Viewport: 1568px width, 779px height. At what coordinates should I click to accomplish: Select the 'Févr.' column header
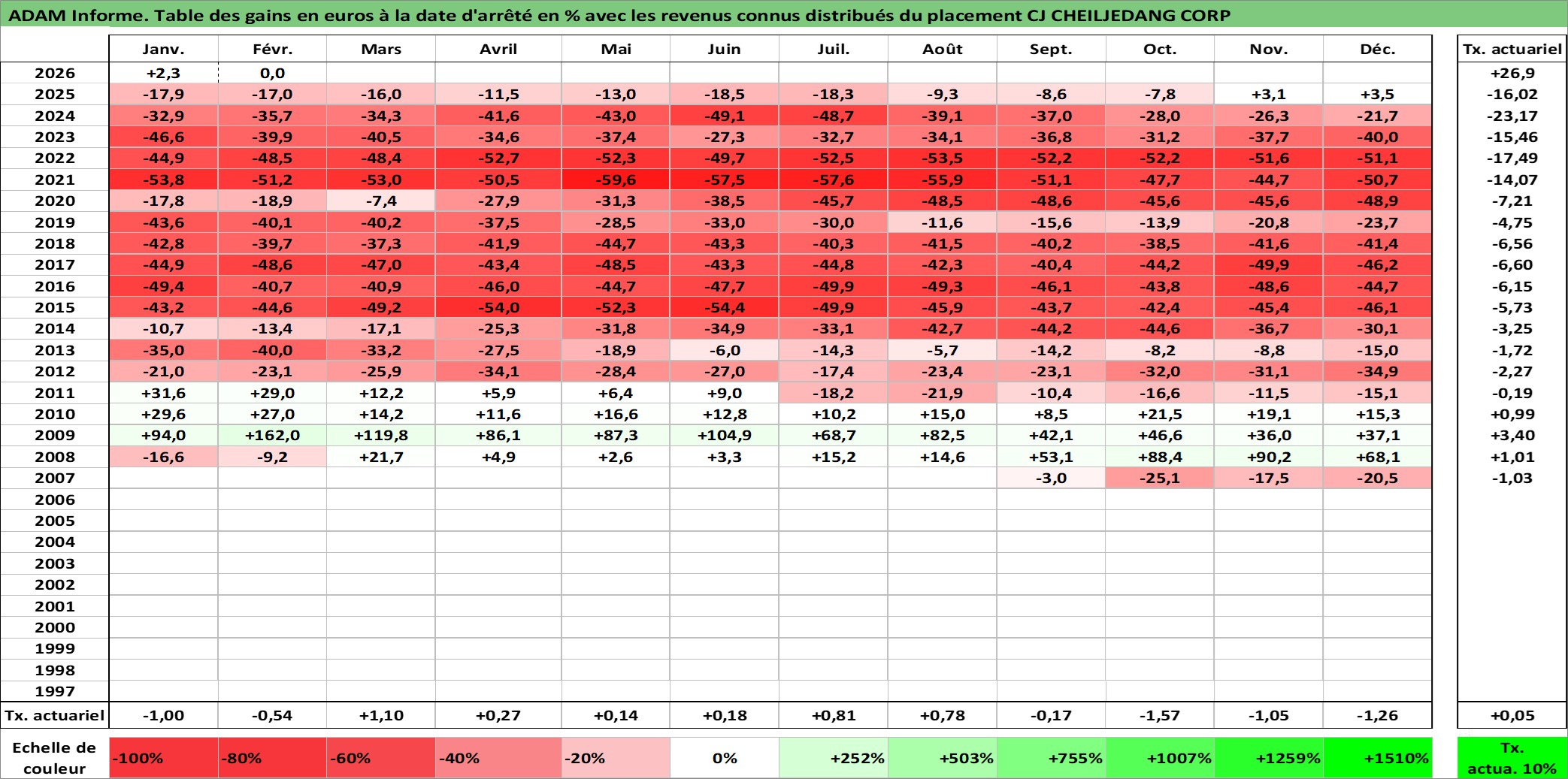click(x=272, y=49)
